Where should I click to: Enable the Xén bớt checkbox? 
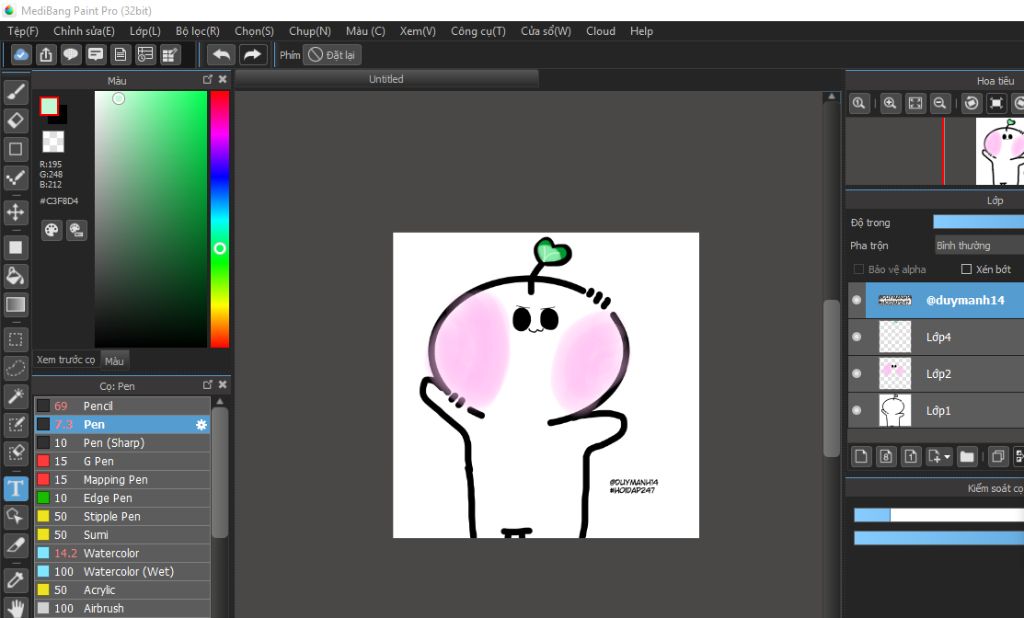[966, 269]
